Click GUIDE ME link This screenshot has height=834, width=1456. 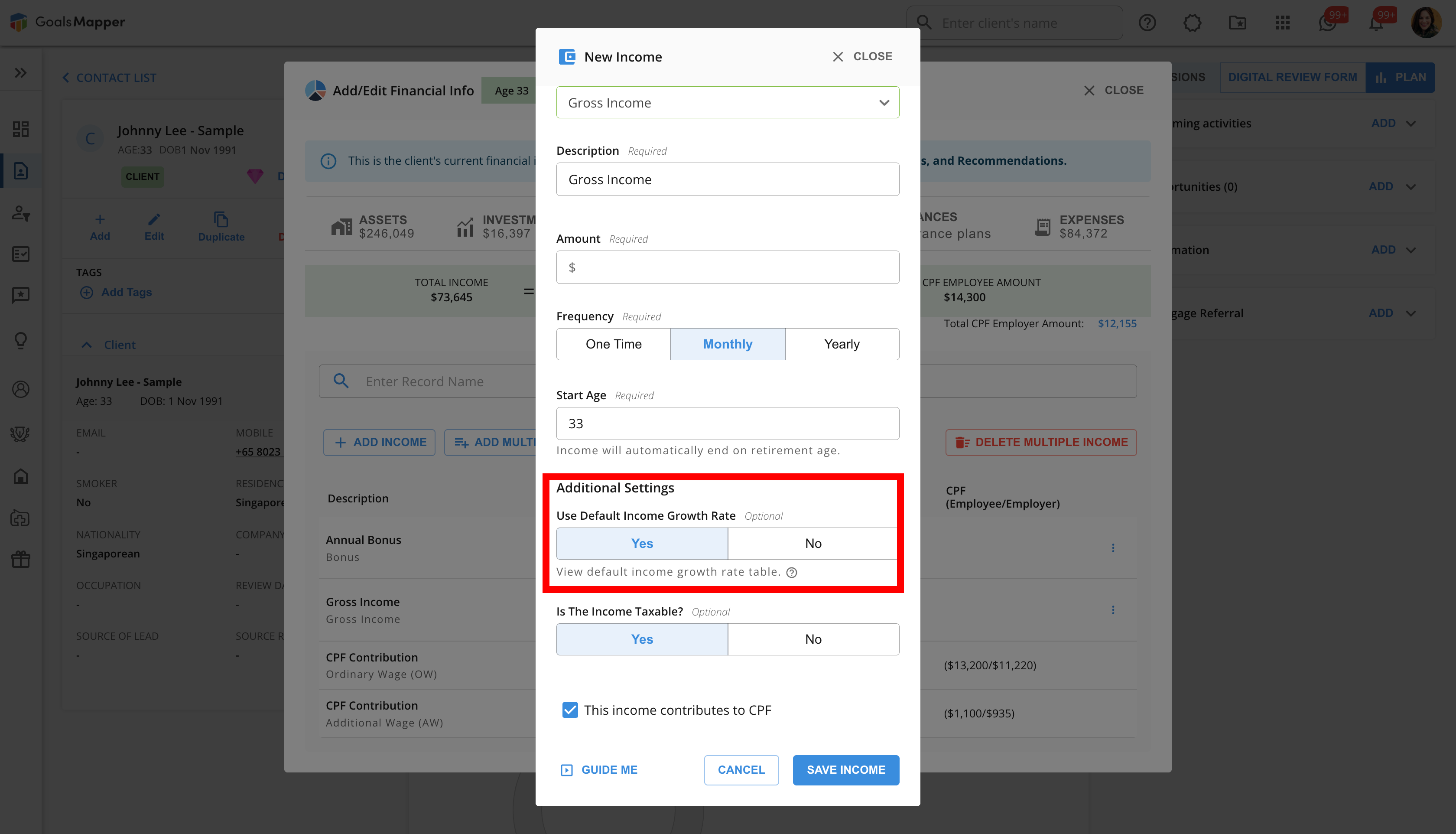coord(599,769)
